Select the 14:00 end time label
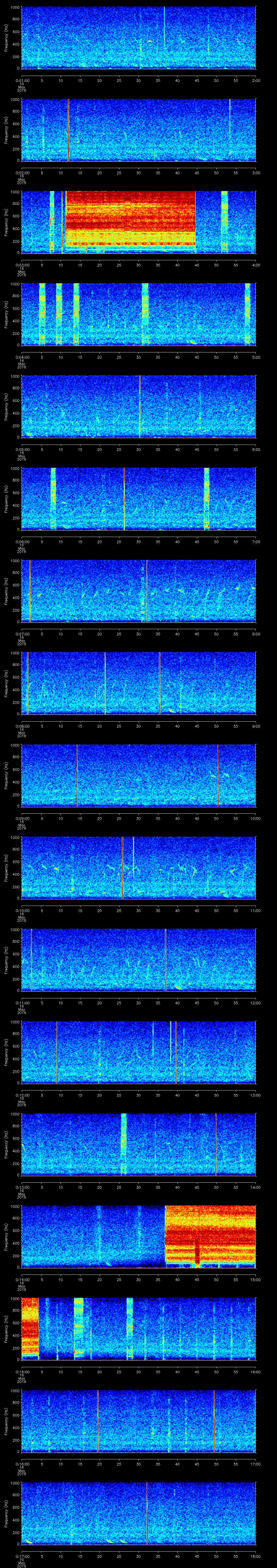The image size is (277, 1568). 255,1187
